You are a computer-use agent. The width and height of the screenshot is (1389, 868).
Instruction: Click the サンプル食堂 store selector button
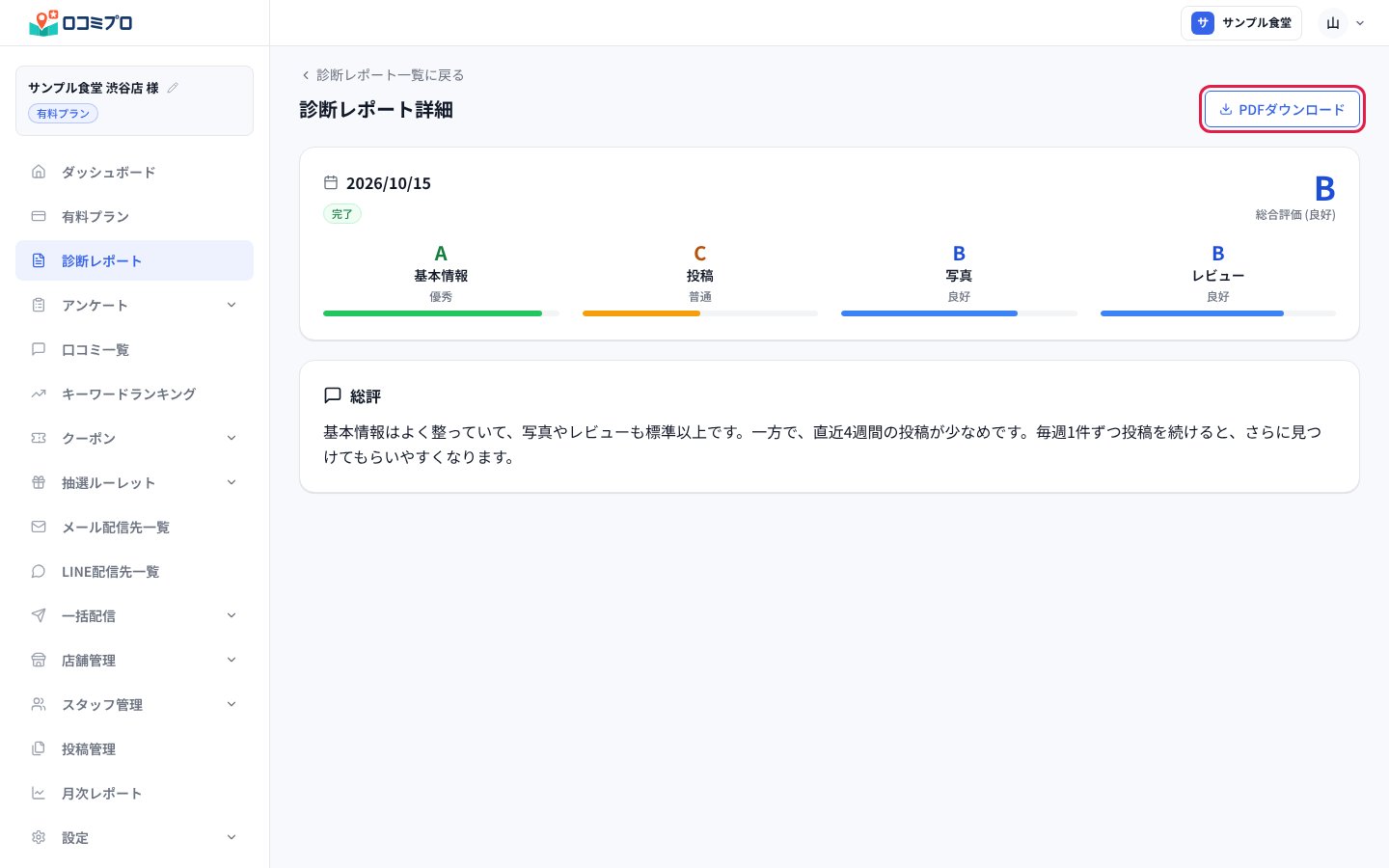click(x=1241, y=23)
